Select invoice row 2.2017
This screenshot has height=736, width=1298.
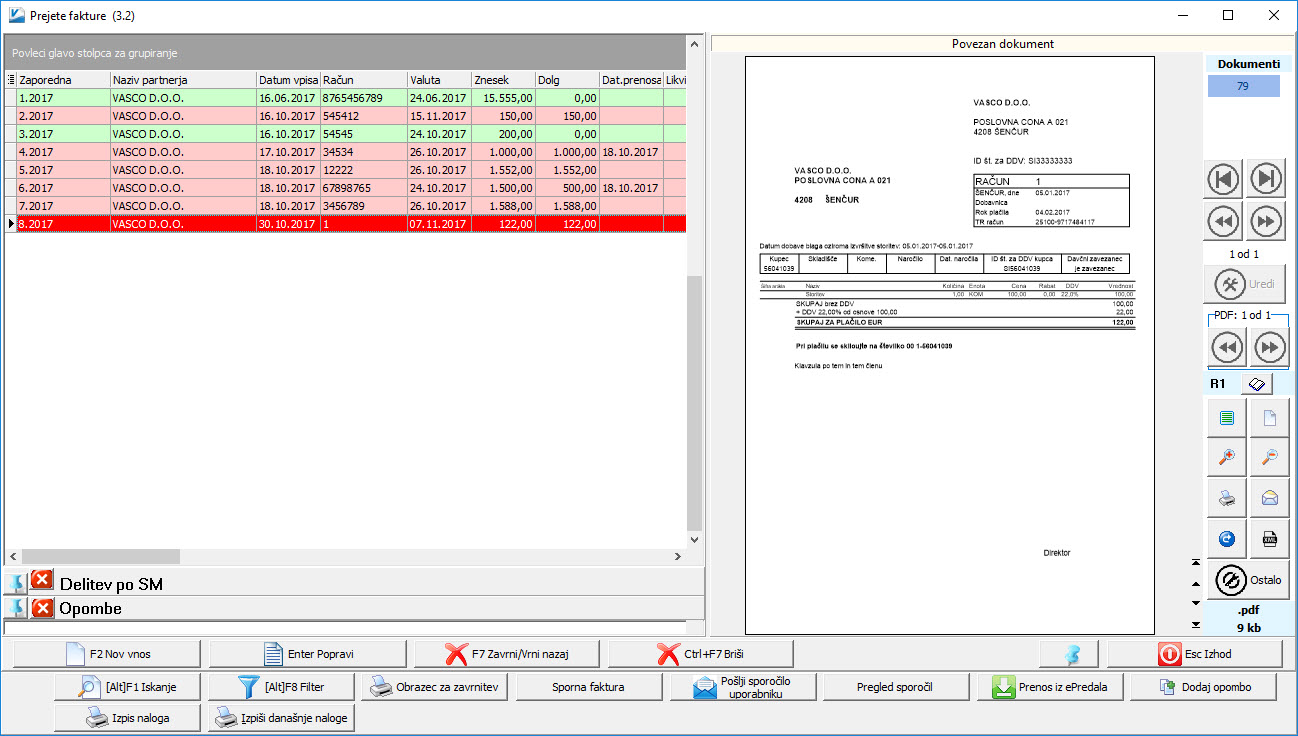[346, 116]
